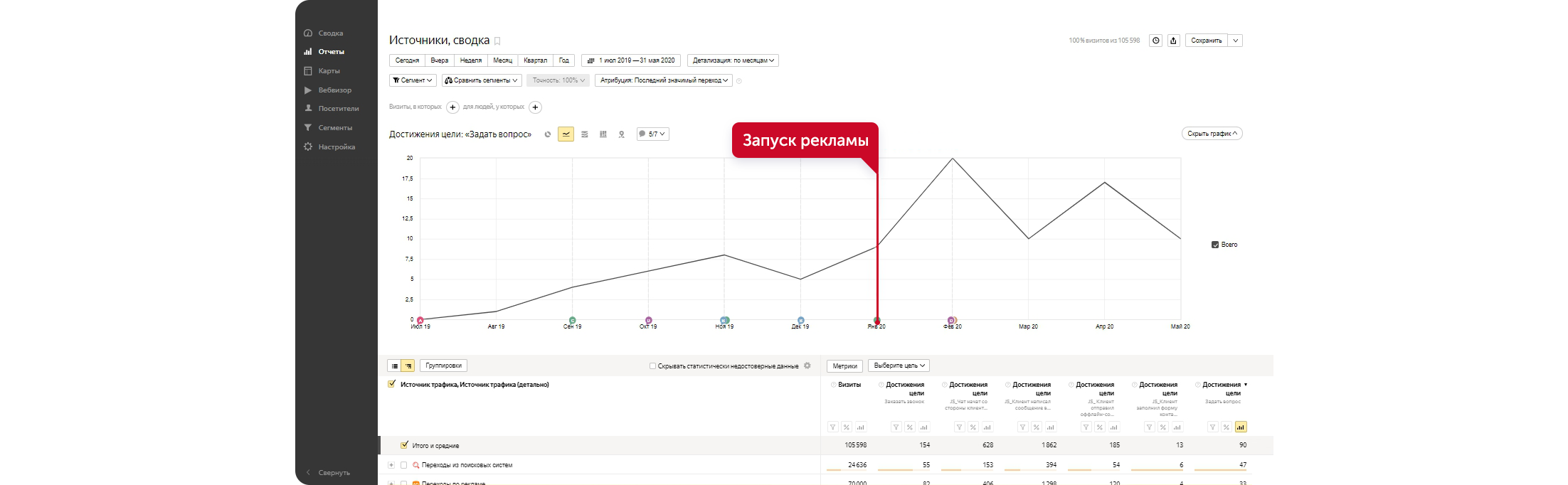Click the percent icon under Визиты column
The image size is (1568, 485).
[x=847, y=427]
